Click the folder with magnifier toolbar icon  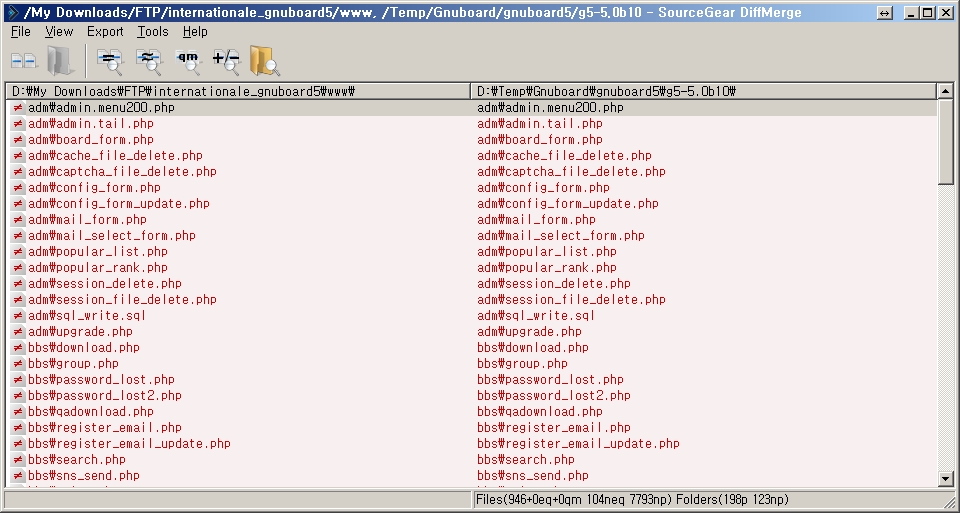coord(264,61)
